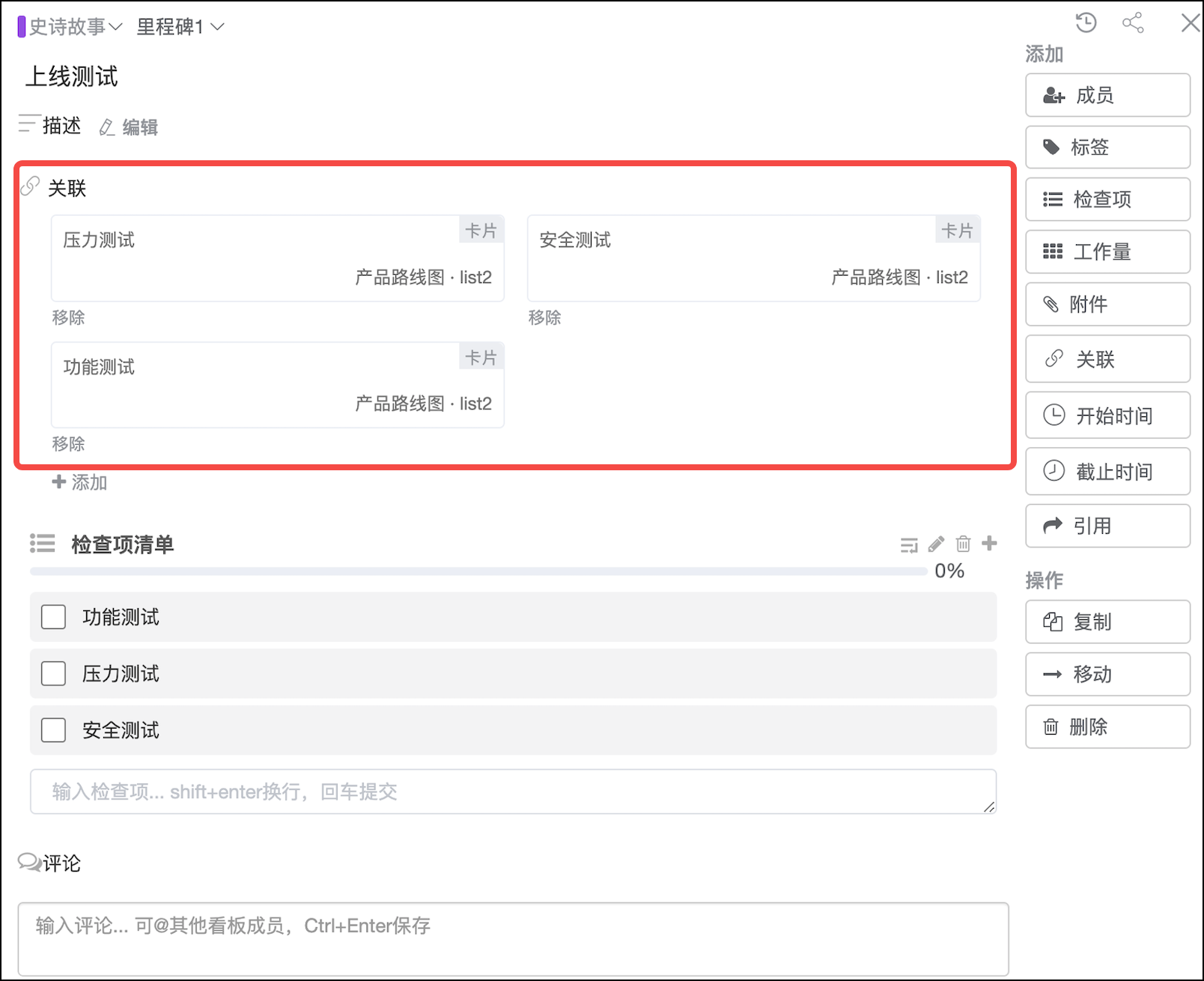Delete checklist using the trash icon
The height and width of the screenshot is (981, 1204).
[x=963, y=544]
